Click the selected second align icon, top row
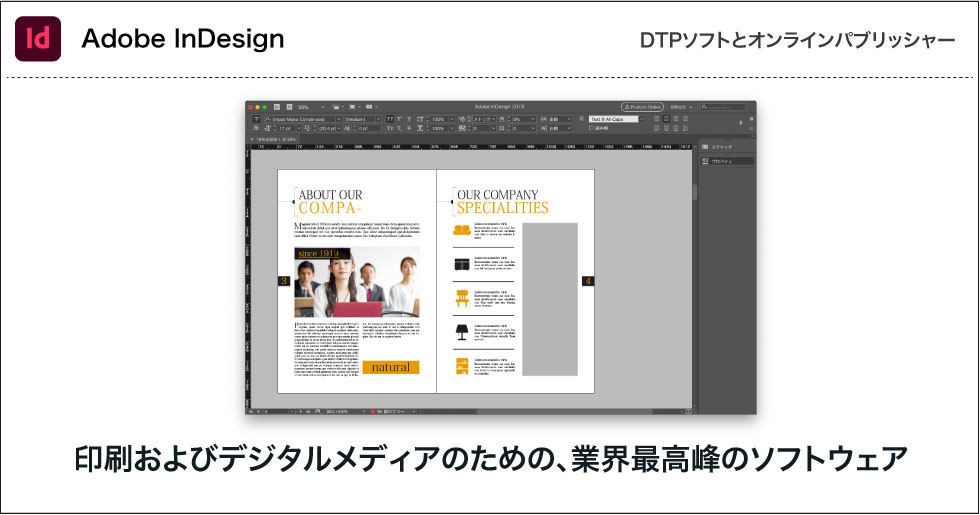 point(666,119)
